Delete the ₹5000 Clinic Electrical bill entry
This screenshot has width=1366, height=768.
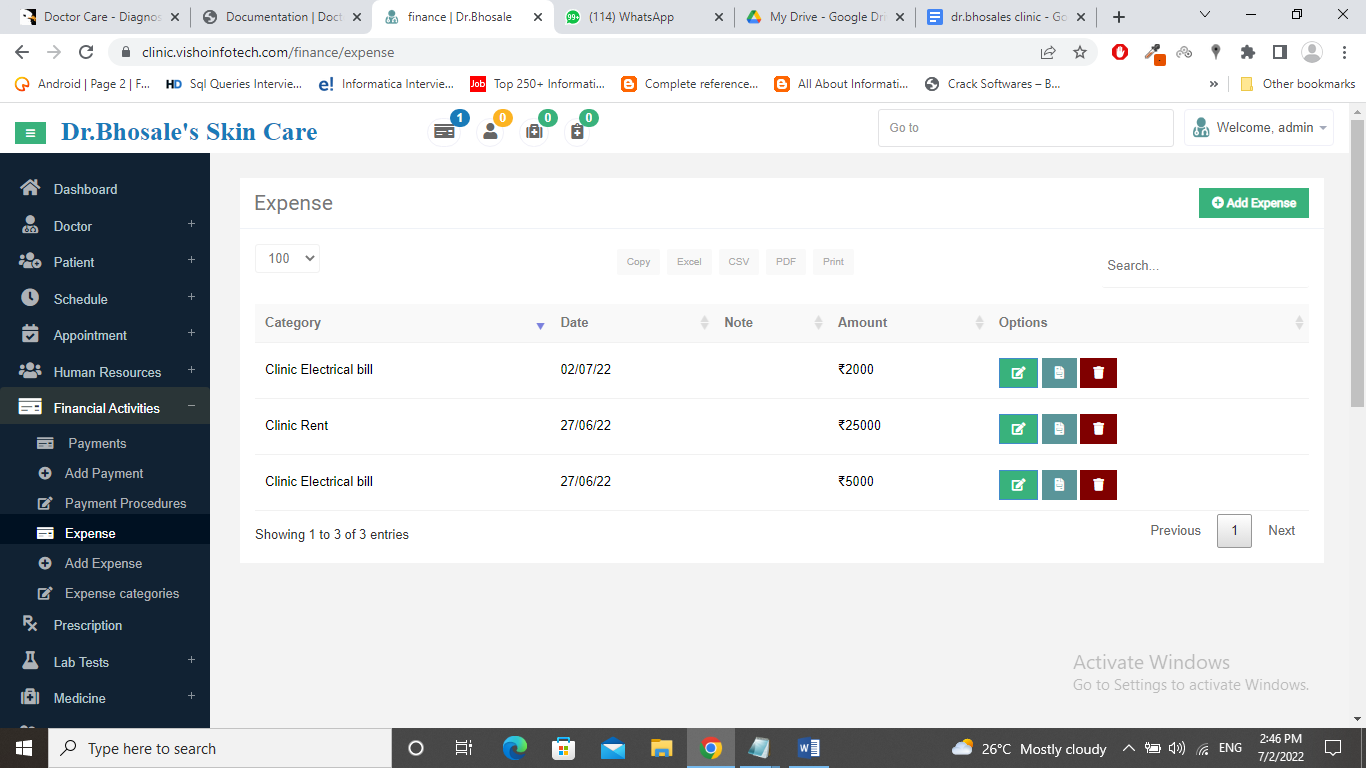1098,485
